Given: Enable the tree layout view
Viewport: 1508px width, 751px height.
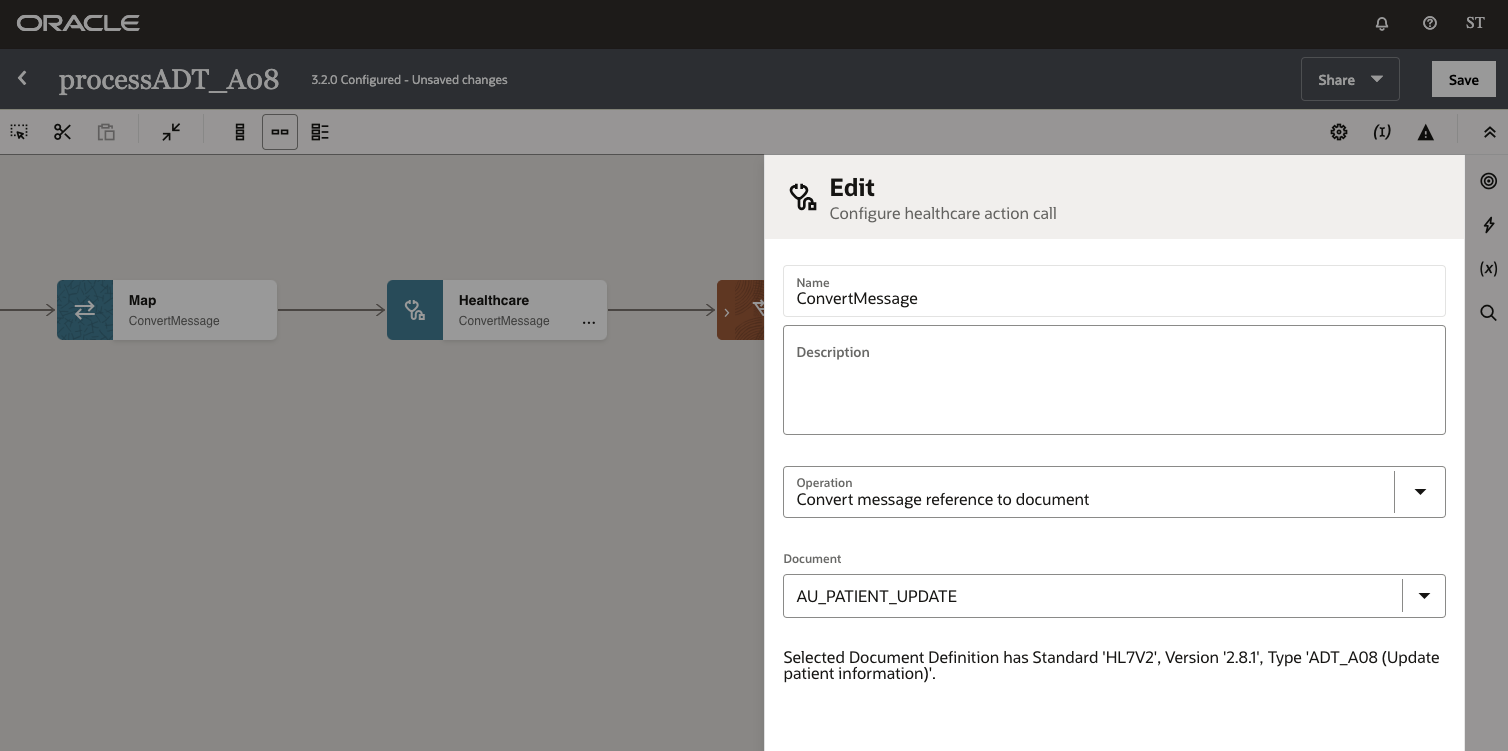Looking at the screenshot, I should [319, 131].
